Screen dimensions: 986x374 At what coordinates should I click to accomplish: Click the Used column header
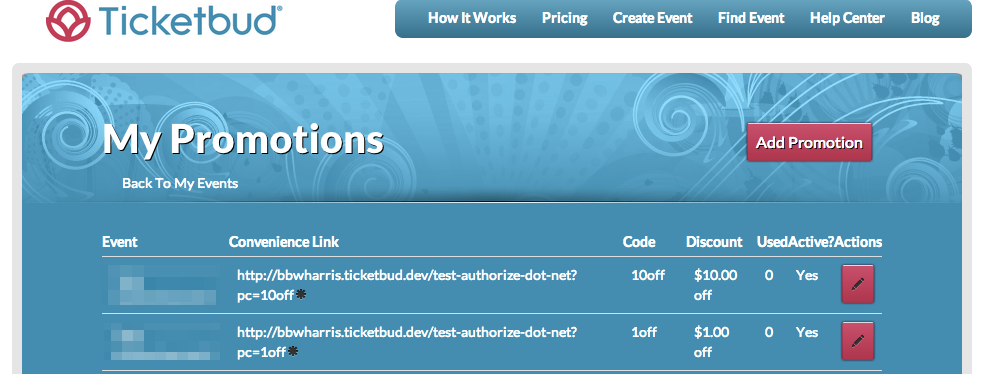(x=772, y=242)
